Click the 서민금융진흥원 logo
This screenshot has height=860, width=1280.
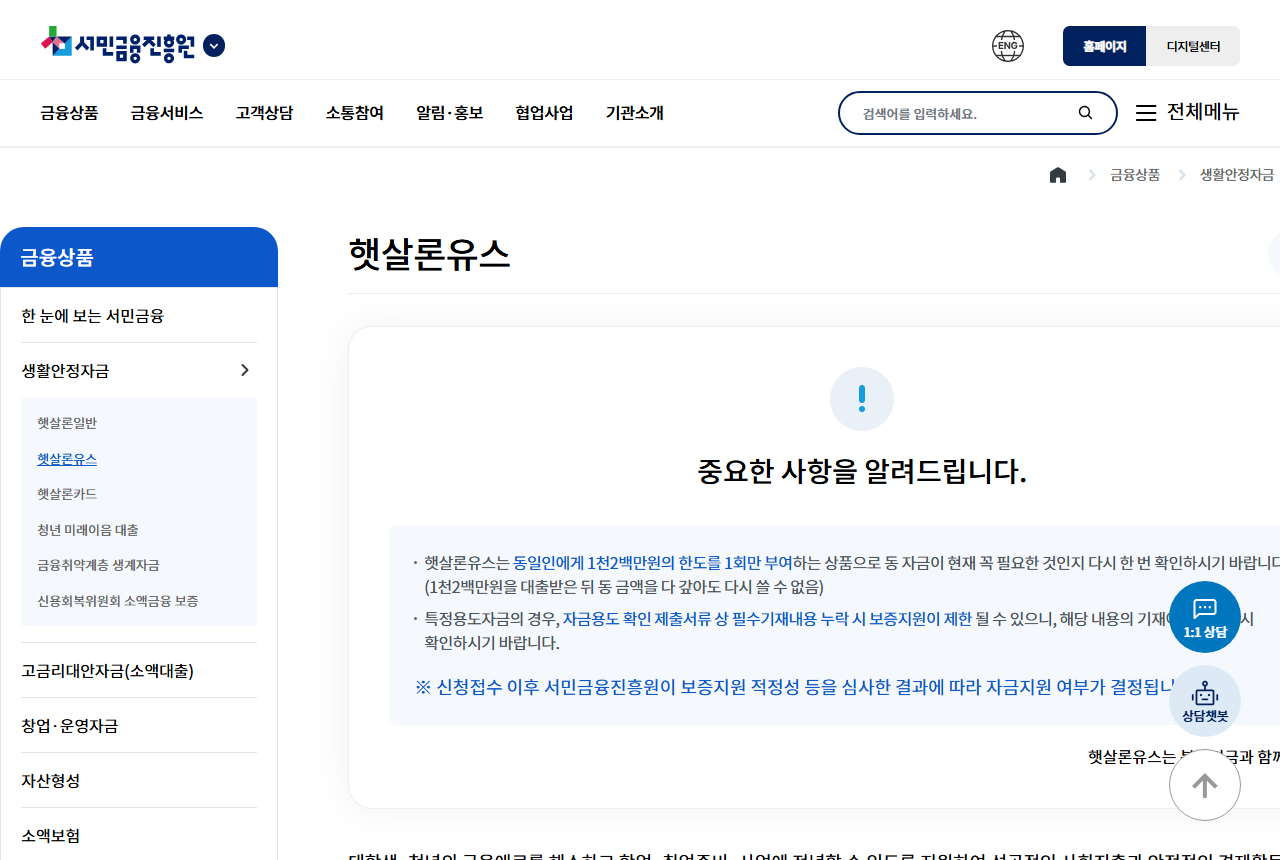pos(118,45)
